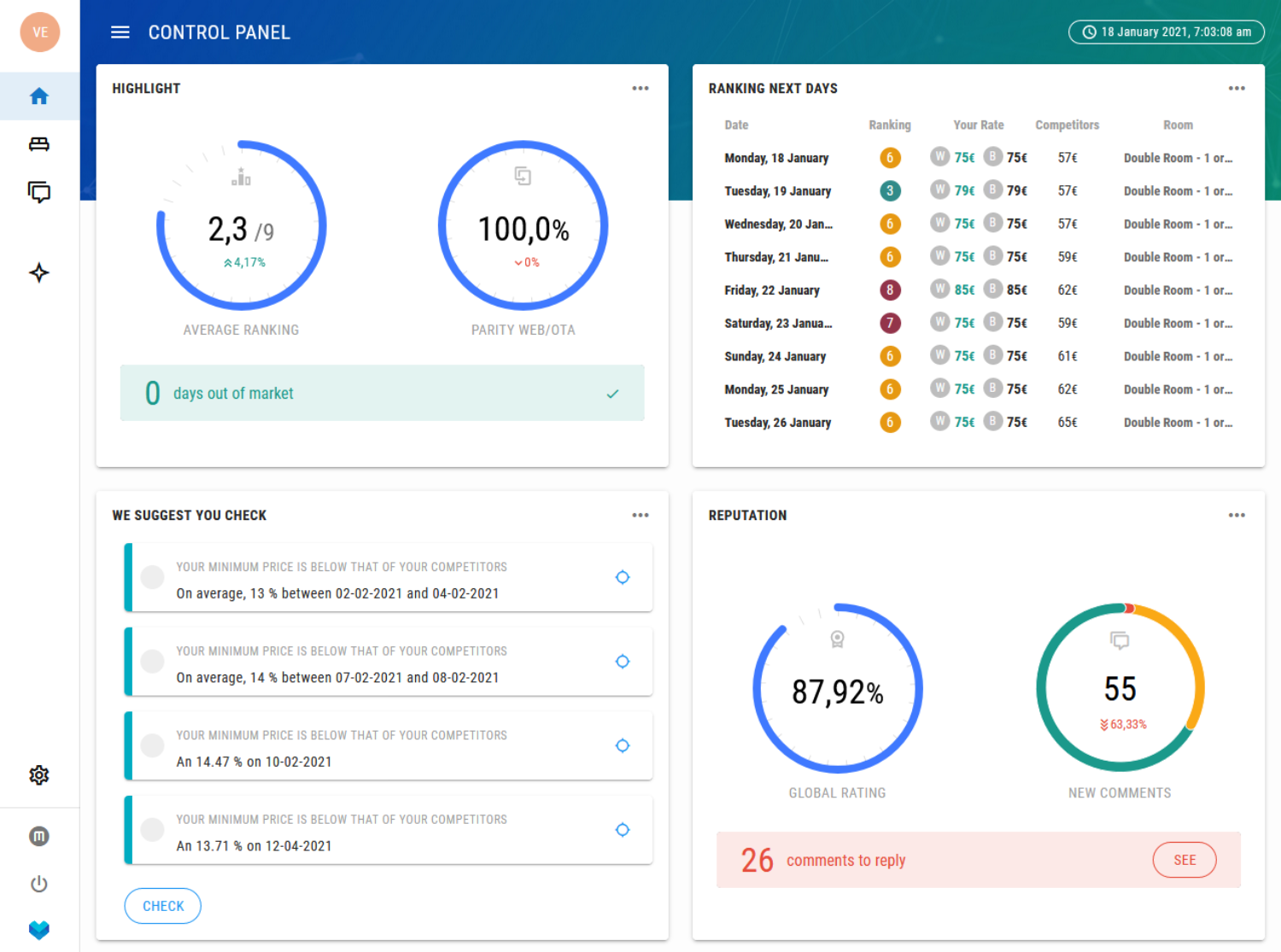Viewport: 1281px width, 952px height.
Task: Select the Sunday, 24 January row date
Action: (775, 357)
